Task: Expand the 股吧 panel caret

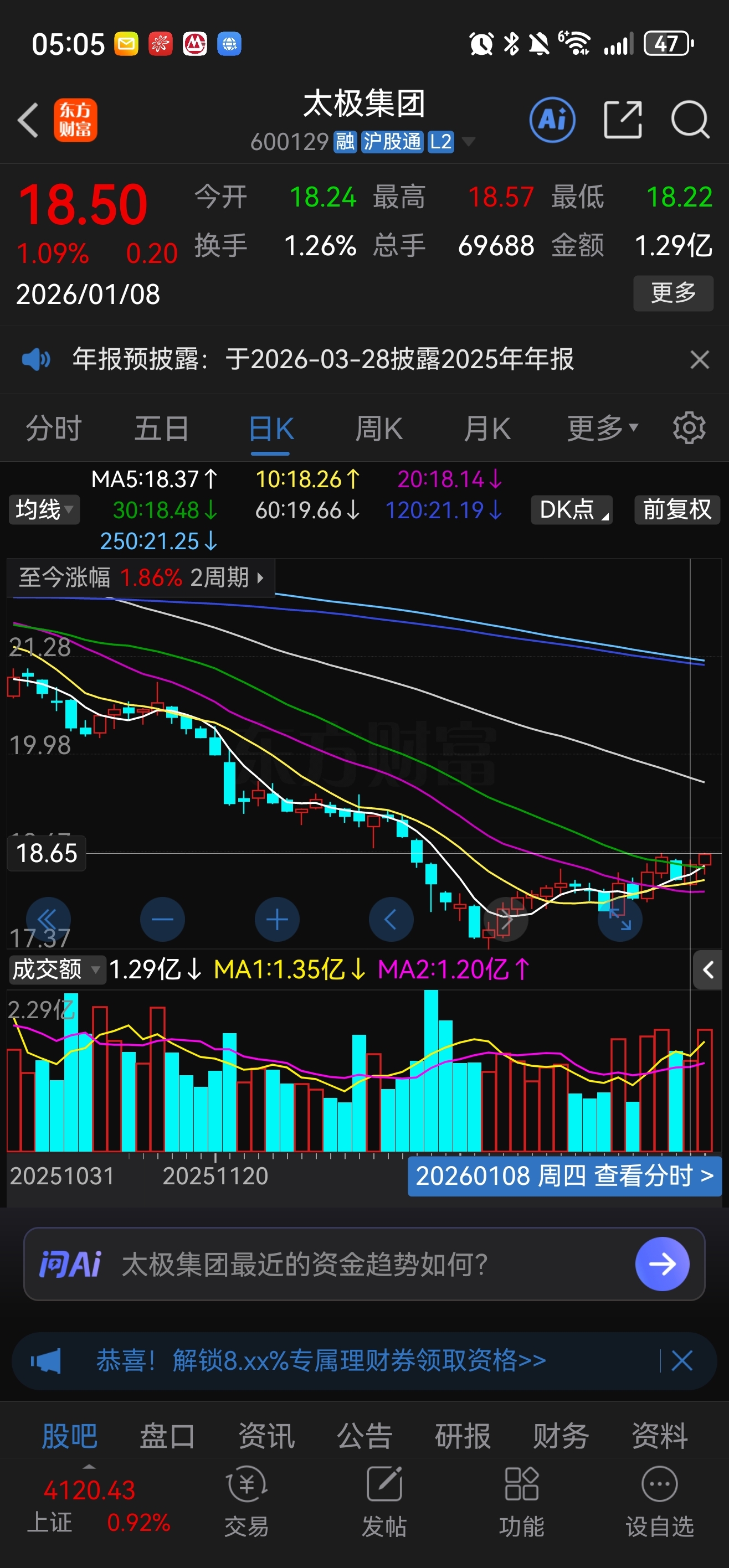Action: [x=89, y=1467]
